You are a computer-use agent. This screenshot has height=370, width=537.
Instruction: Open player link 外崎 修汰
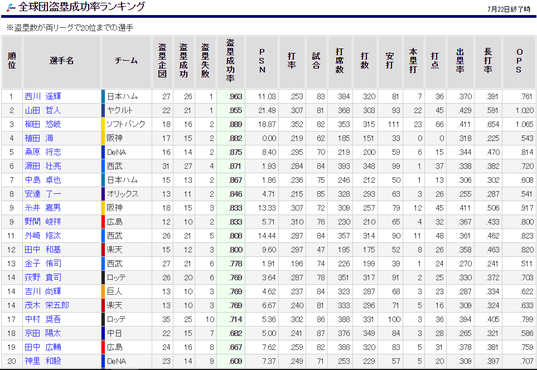pyautogui.click(x=43, y=236)
